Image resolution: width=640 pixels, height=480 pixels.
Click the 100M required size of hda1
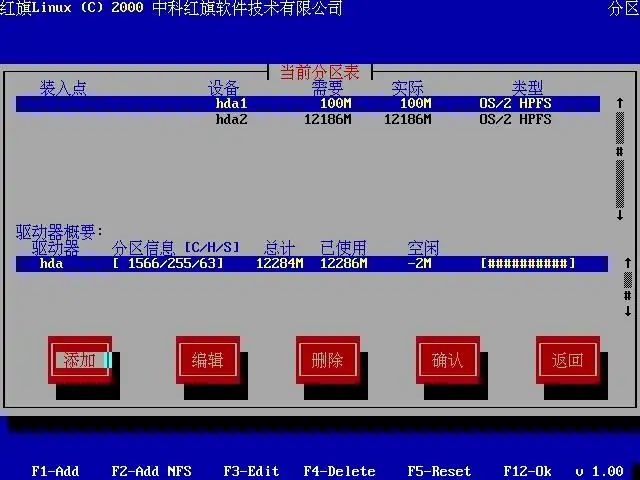[x=336, y=103]
